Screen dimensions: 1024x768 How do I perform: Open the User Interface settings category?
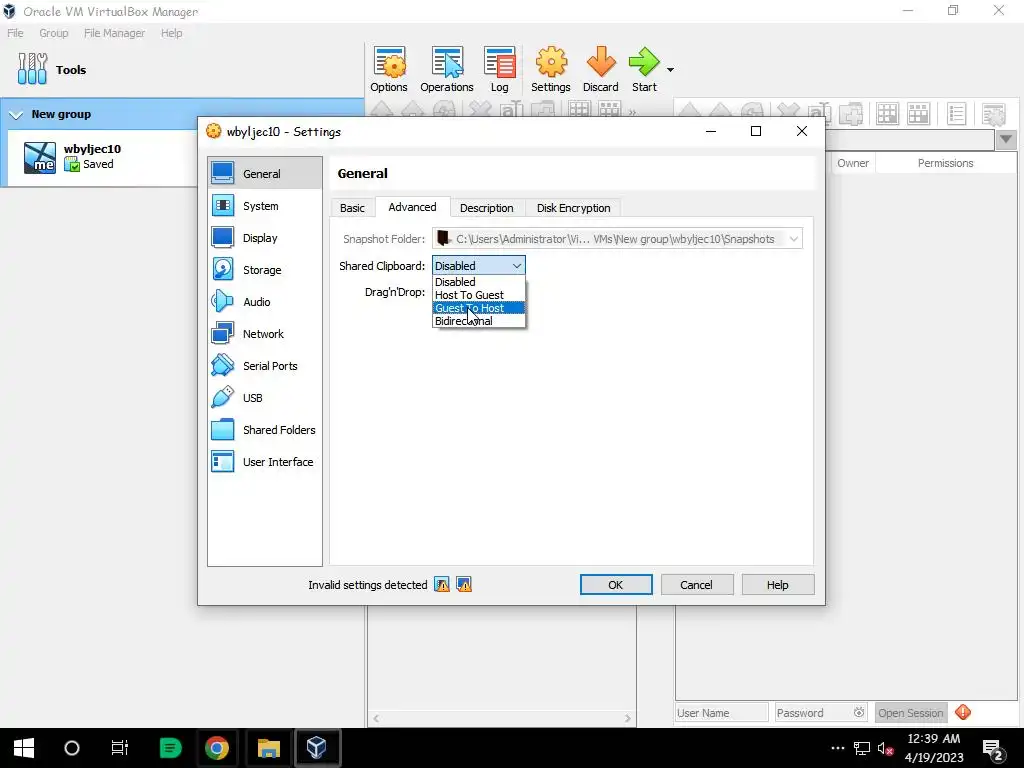(x=264, y=462)
